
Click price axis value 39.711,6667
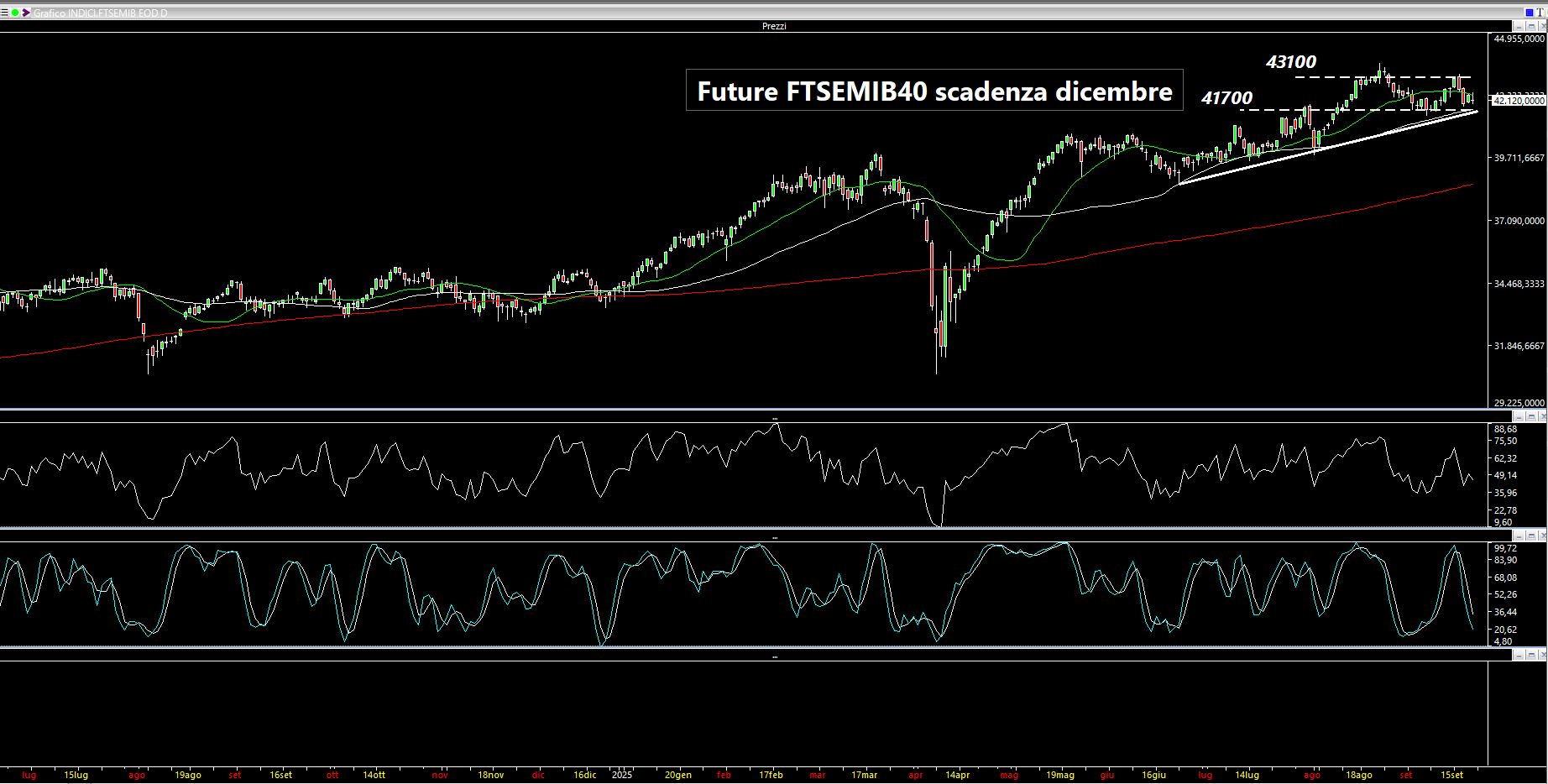[1519, 157]
